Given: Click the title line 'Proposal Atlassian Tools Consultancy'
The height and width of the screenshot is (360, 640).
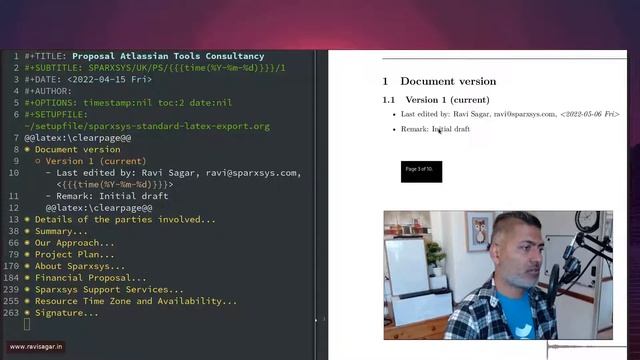Looking at the screenshot, I should (168, 56).
